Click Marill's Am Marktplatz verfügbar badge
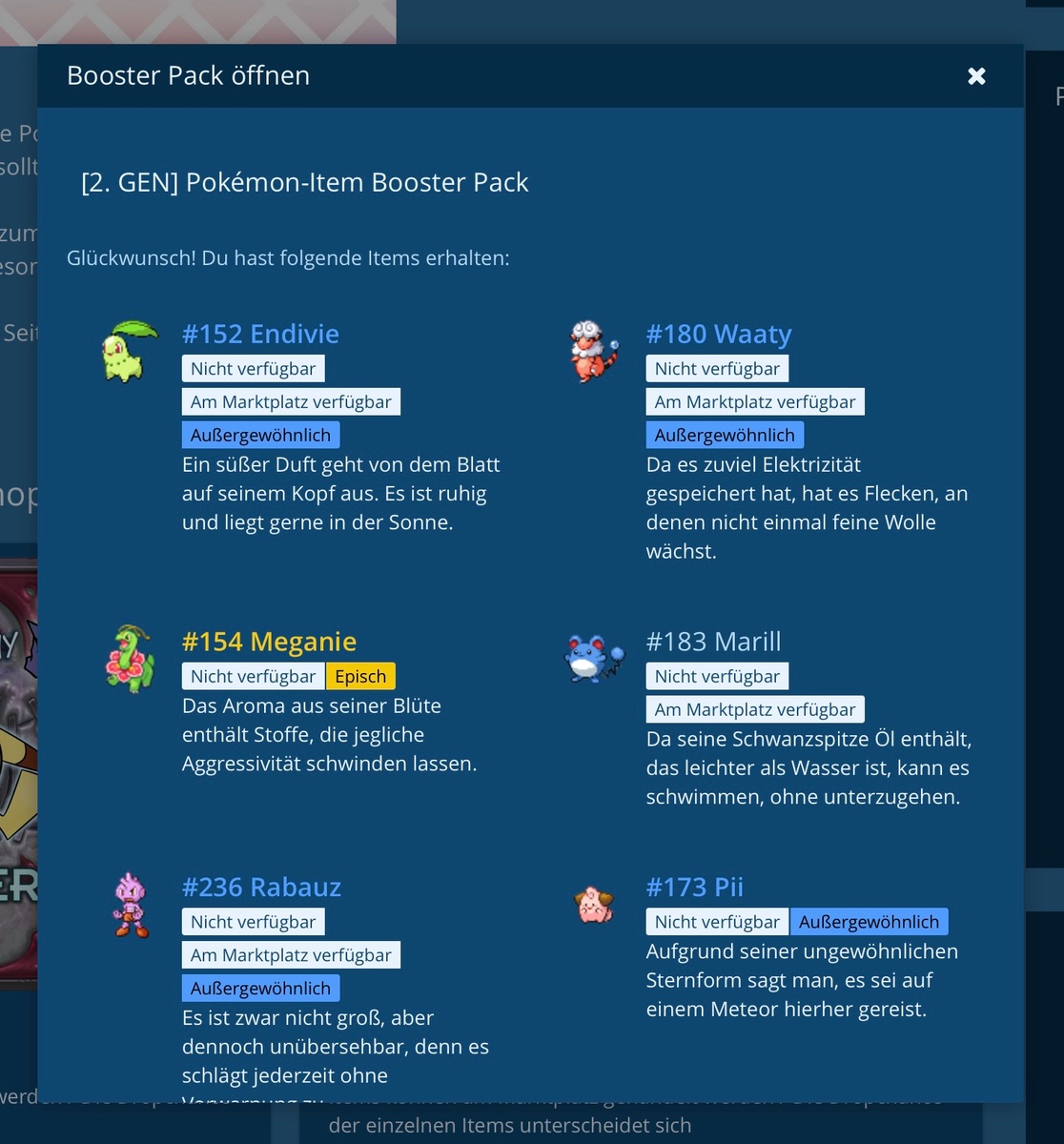The height and width of the screenshot is (1144, 1064). (x=755, y=710)
